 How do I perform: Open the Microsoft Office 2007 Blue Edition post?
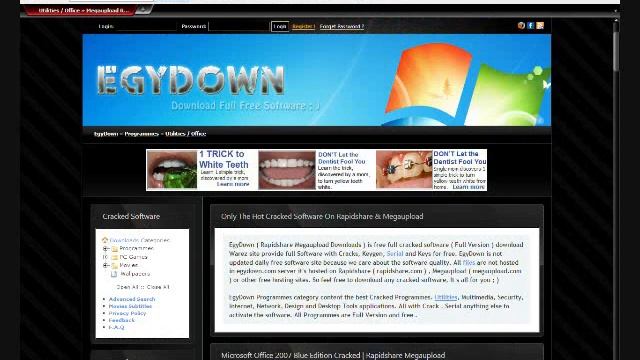[x=333, y=355]
